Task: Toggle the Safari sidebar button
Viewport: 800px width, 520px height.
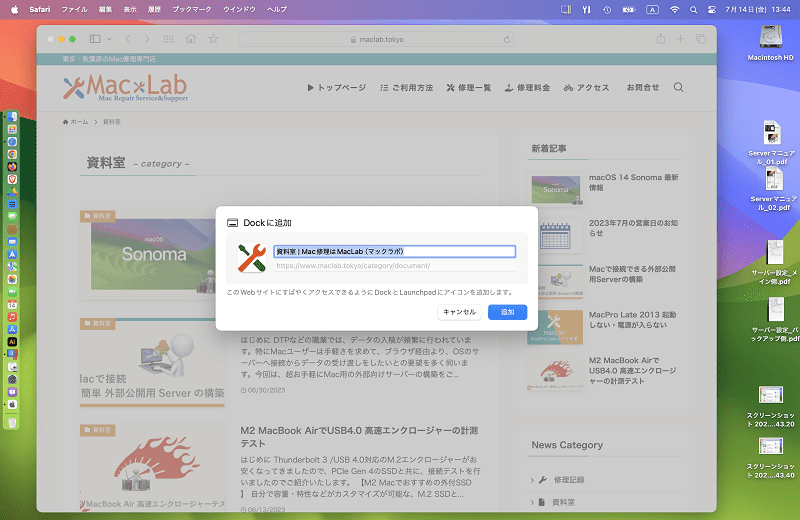Action: click(95, 39)
